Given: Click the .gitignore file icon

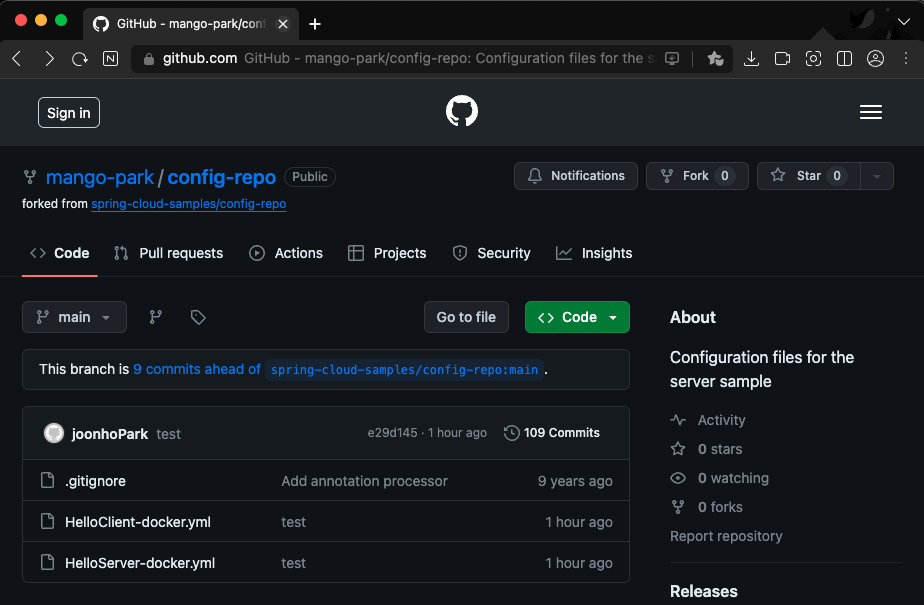Looking at the screenshot, I should [x=47, y=480].
